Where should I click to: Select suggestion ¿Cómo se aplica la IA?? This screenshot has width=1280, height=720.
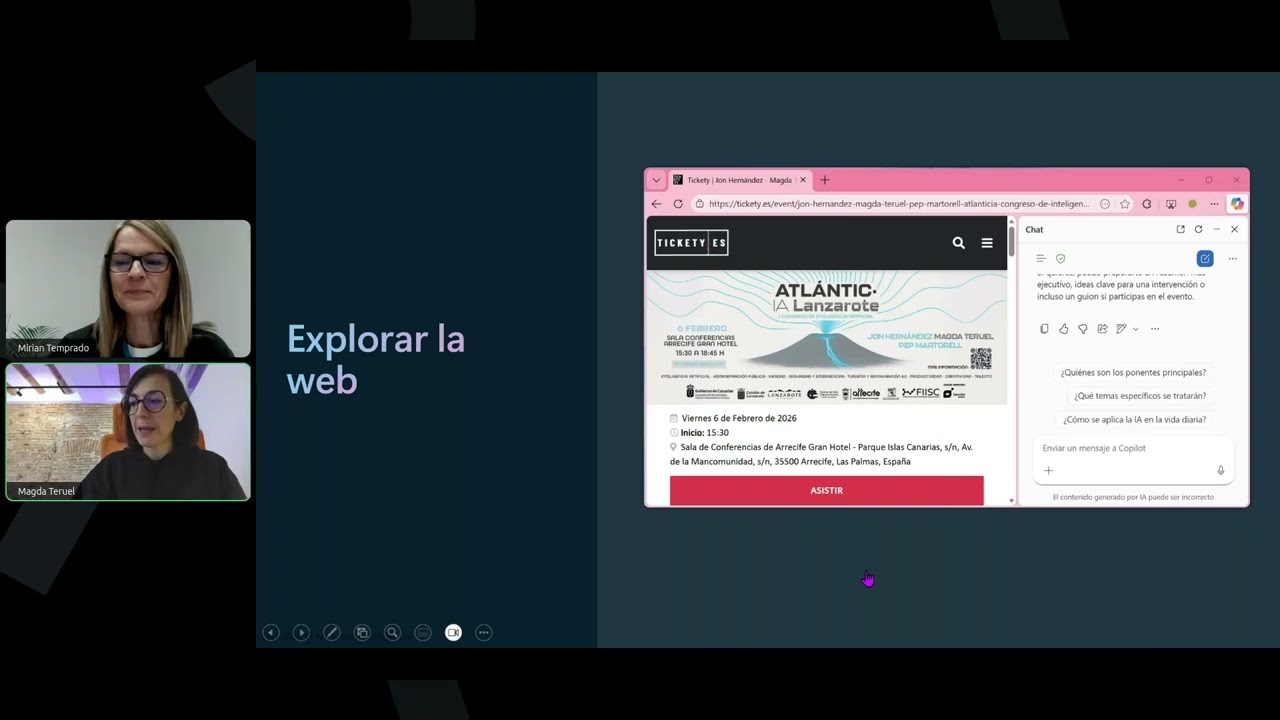[x=1134, y=420]
